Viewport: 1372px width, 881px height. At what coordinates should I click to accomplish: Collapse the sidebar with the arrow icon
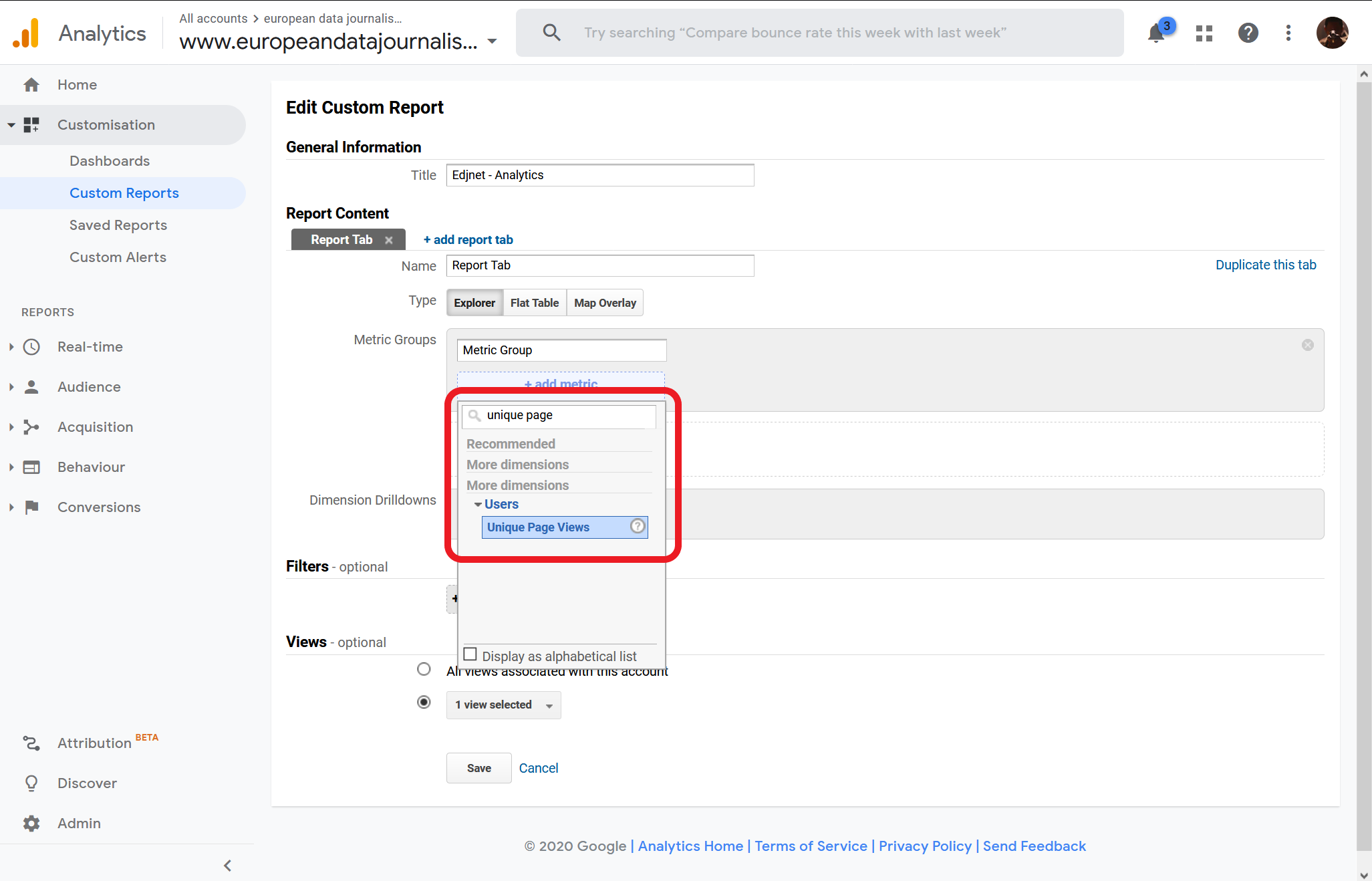(227, 866)
